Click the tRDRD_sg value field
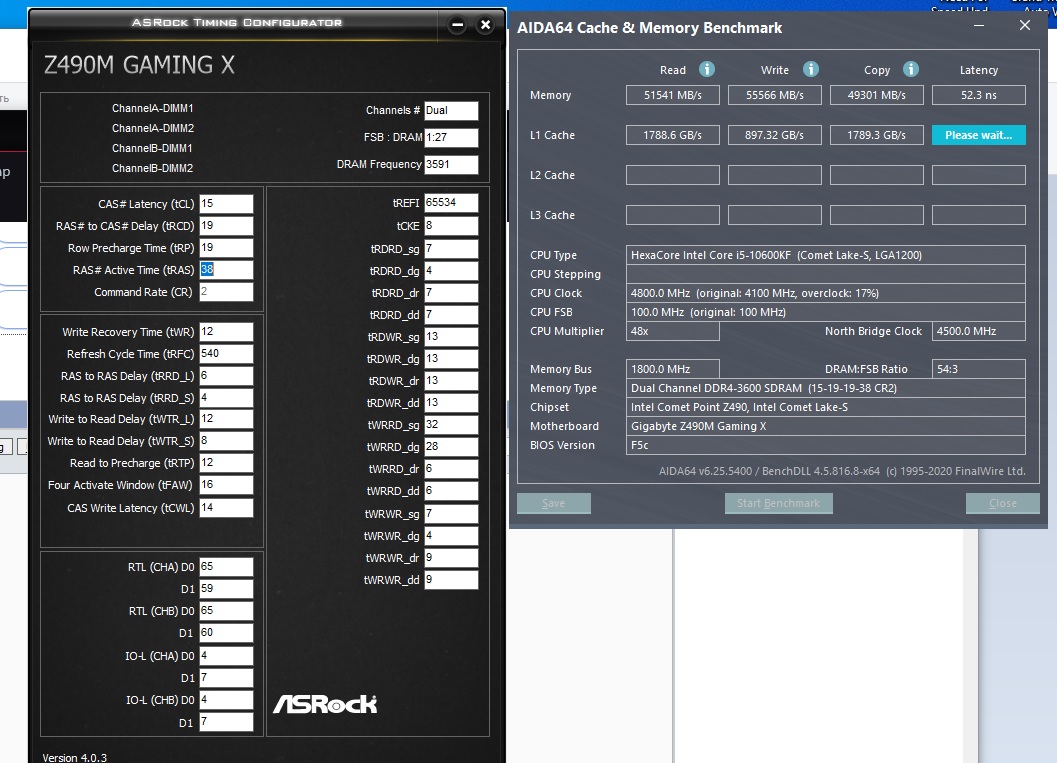 [x=451, y=249]
